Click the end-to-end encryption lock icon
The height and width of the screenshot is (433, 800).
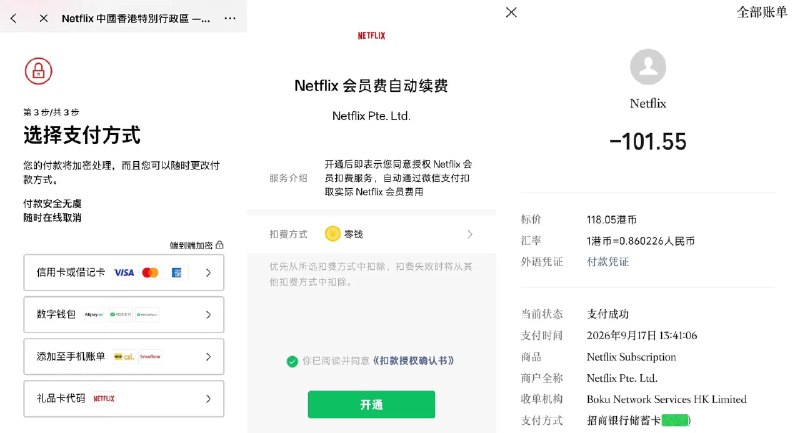(x=219, y=245)
